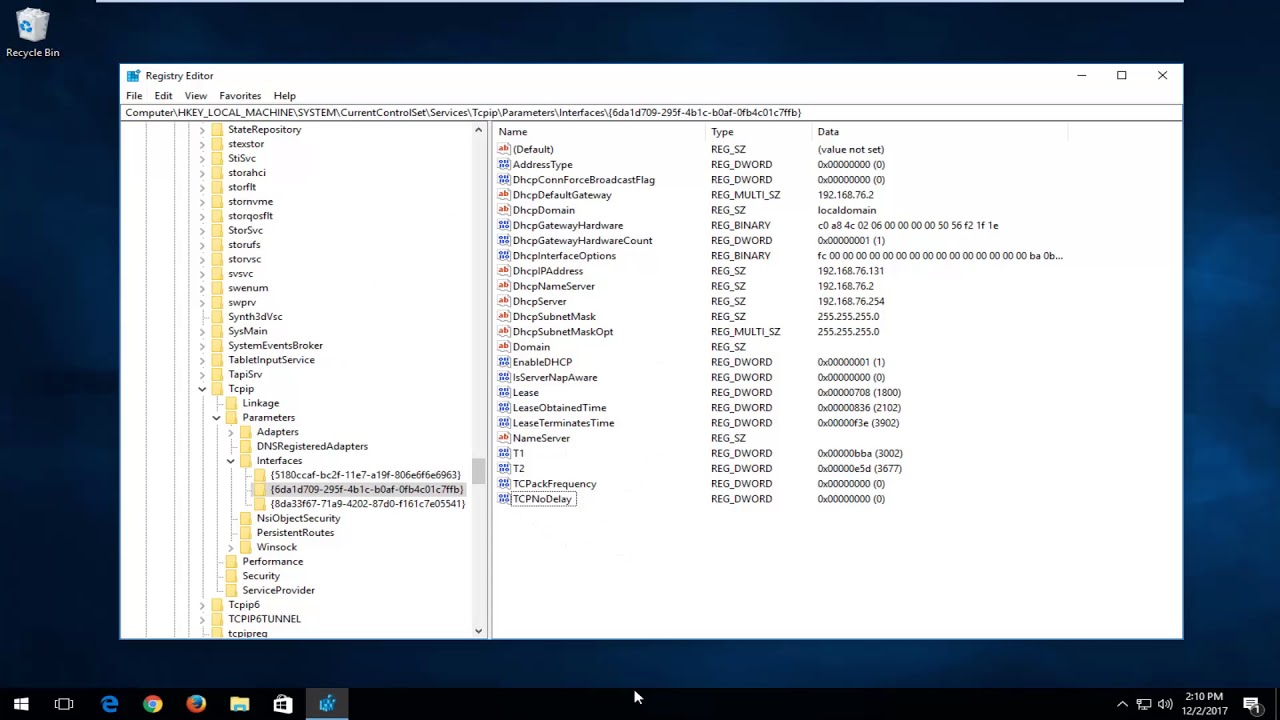Click the TCPackFrequency DWORD icon
1280x720 pixels.
(x=504, y=484)
